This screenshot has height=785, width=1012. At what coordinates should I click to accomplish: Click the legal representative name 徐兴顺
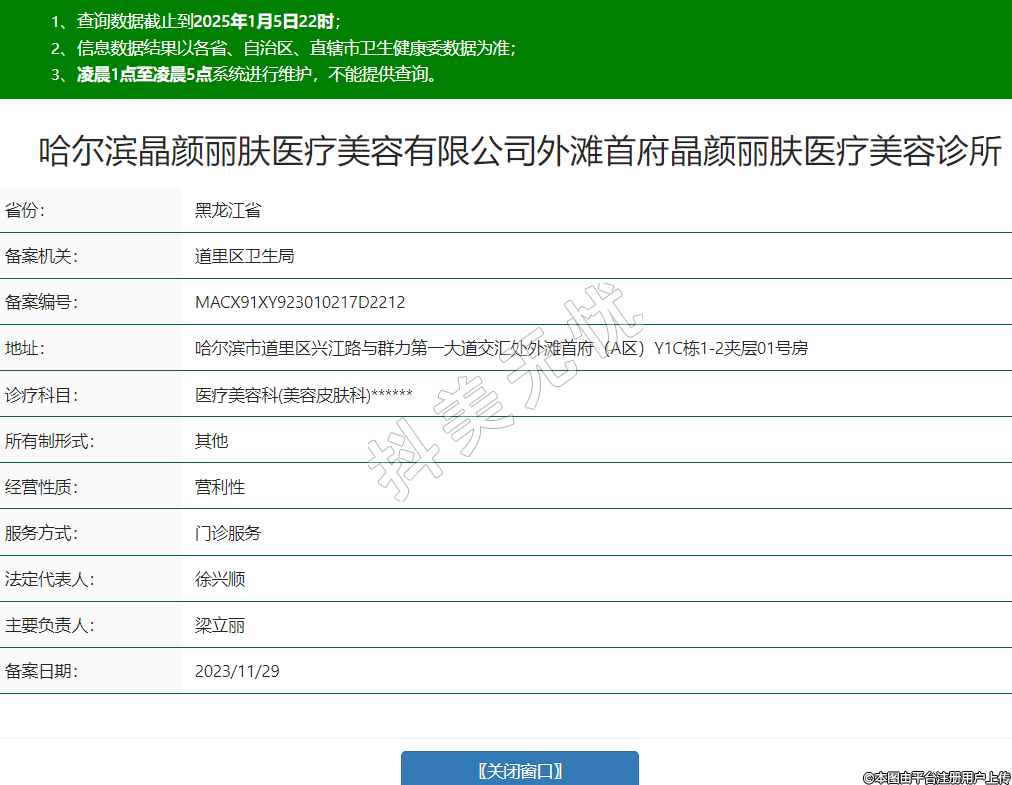pyautogui.click(x=219, y=579)
